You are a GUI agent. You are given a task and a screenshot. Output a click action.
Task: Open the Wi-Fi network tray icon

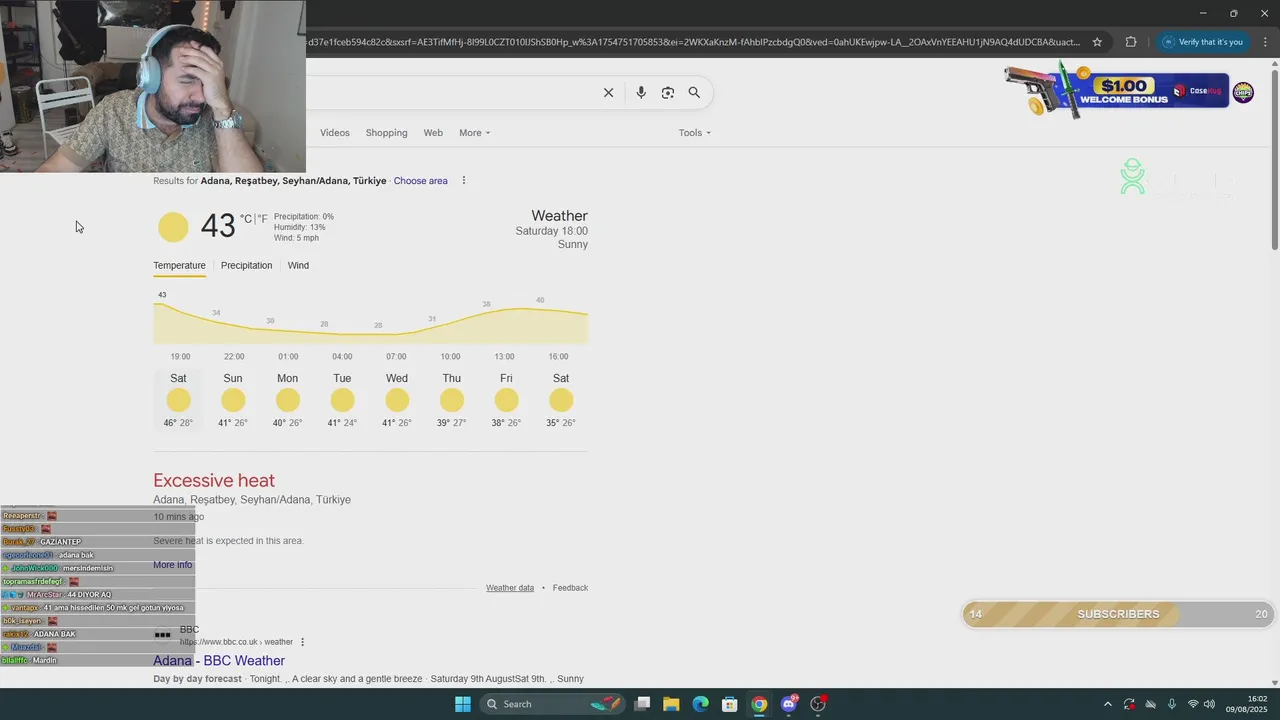pyautogui.click(x=1193, y=704)
